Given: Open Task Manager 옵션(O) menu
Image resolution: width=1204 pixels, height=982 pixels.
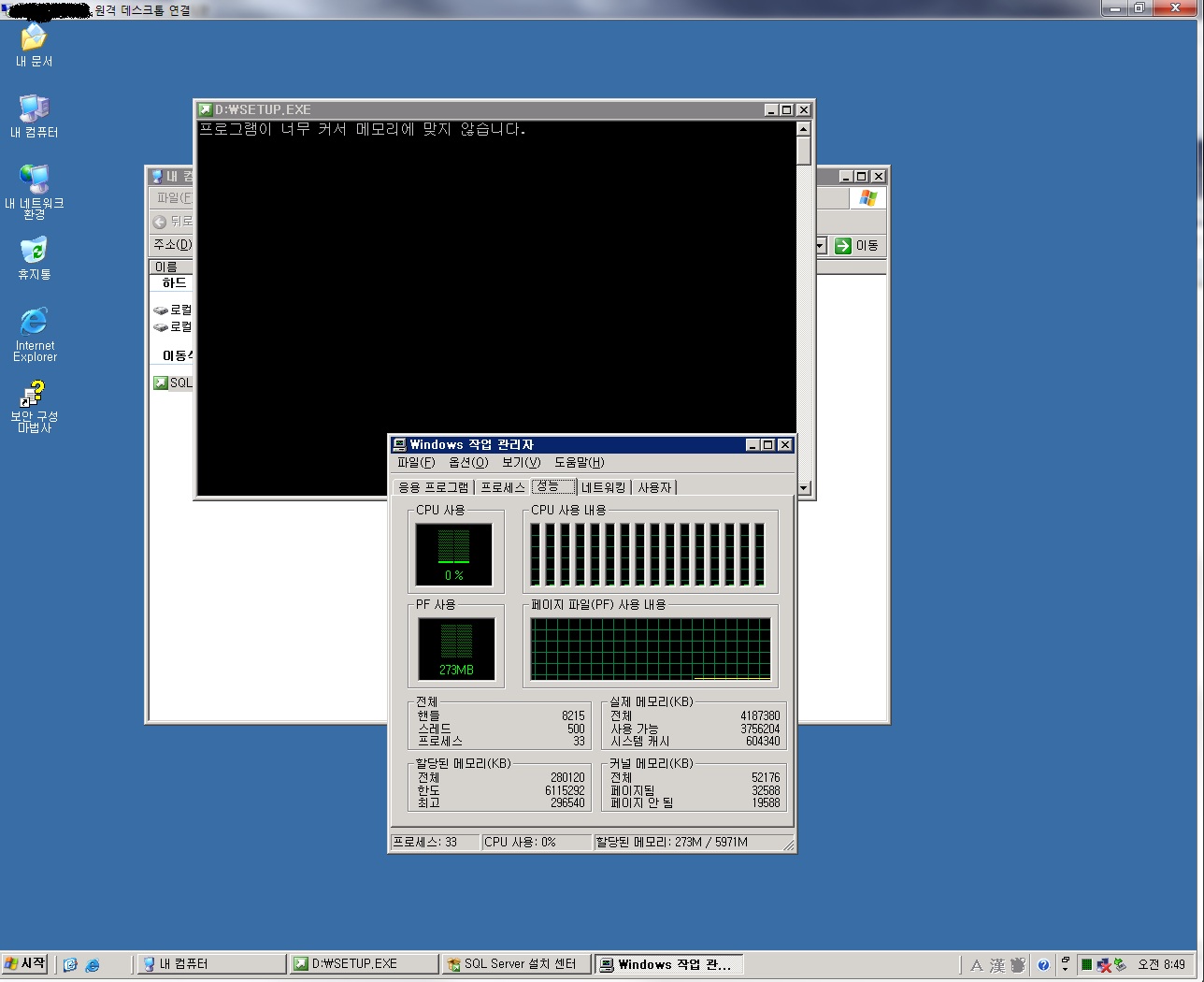Looking at the screenshot, I should click(x=468, y=462).
